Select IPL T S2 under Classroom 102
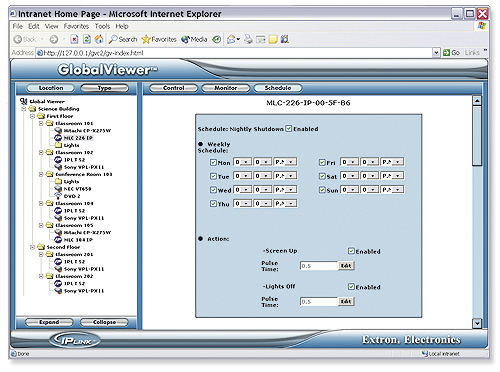The height and width of the screenshot is (372, 500). click(x=70, y=160)
